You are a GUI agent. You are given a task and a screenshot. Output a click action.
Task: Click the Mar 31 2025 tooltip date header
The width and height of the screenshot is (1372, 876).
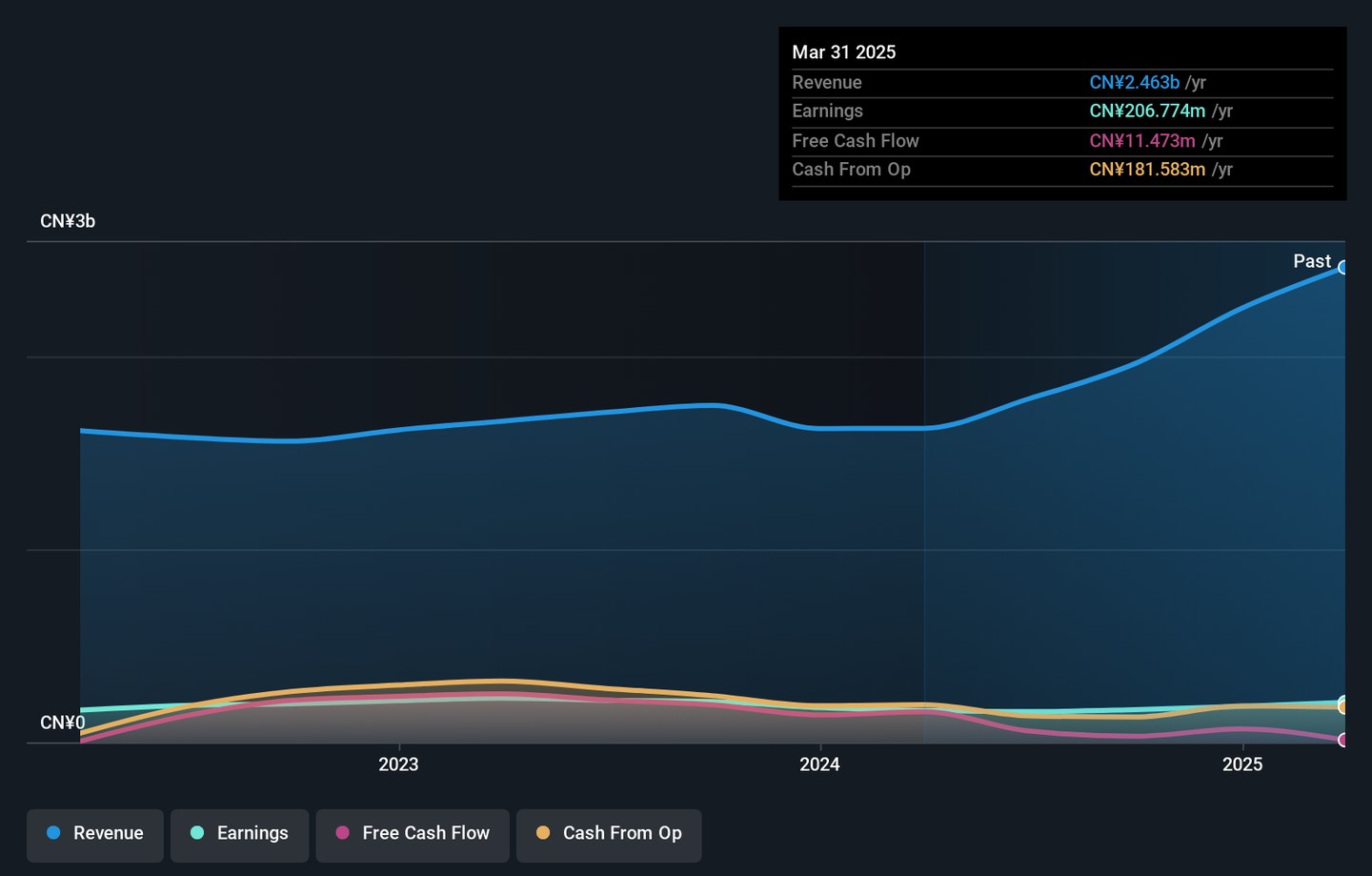(x=844, y=52)
